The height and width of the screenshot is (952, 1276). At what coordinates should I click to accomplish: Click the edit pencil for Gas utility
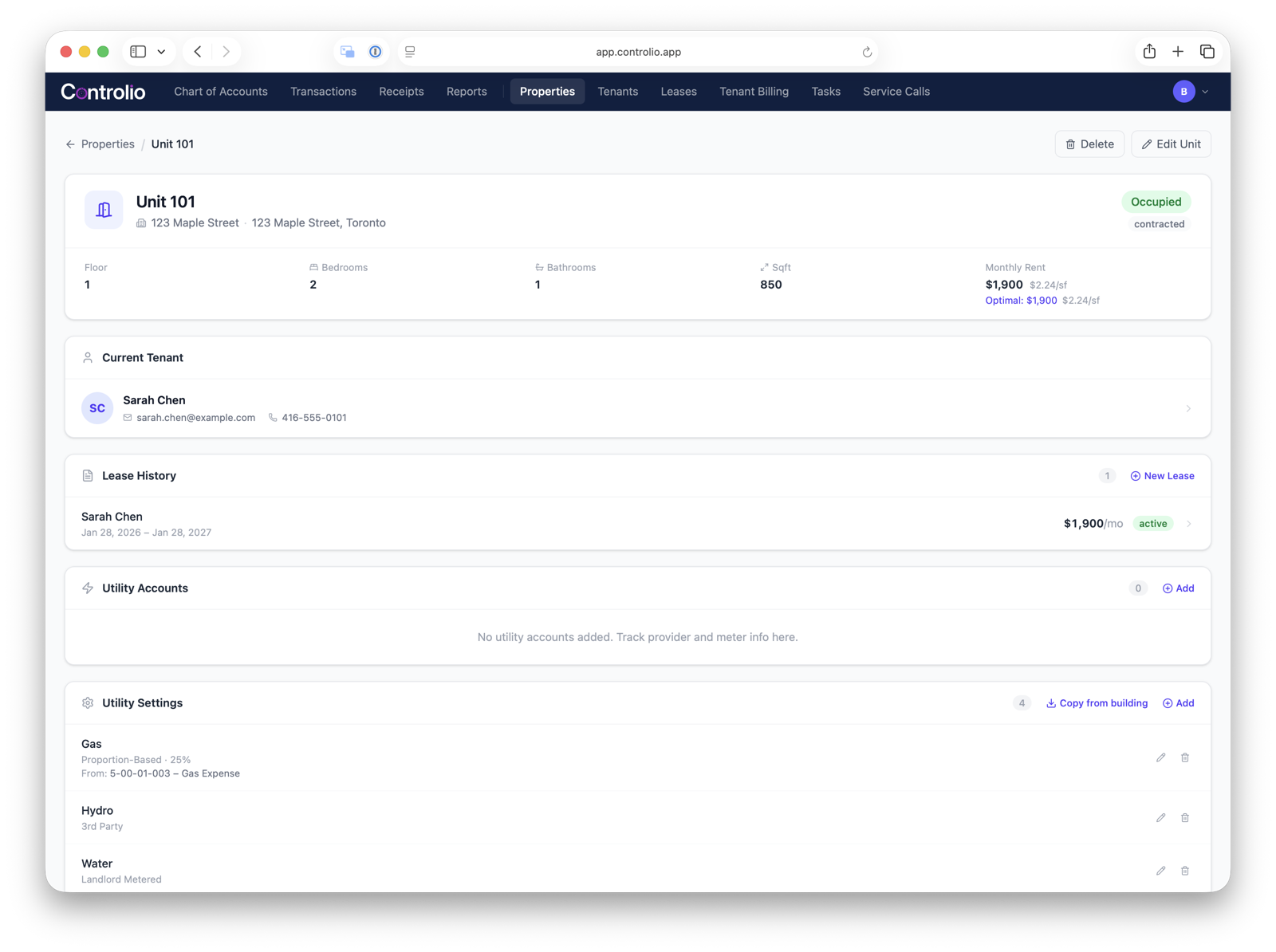(1160, 757)
